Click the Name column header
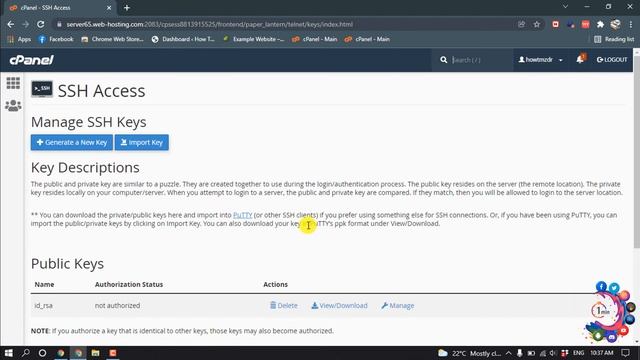Screen dimensions: 640x360 coord(44,284)
